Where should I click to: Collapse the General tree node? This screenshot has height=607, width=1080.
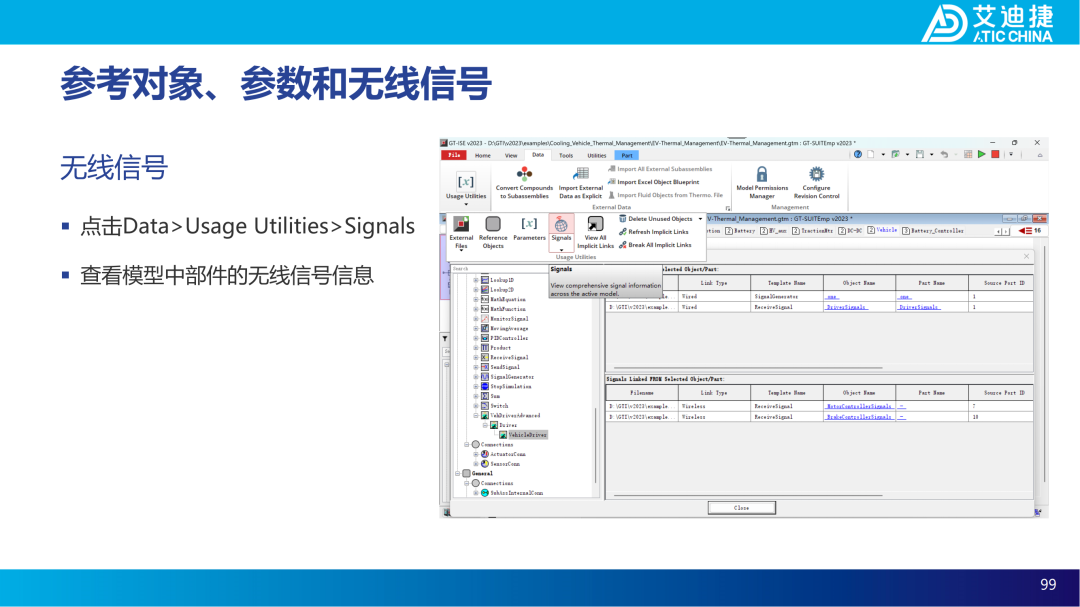458,473
